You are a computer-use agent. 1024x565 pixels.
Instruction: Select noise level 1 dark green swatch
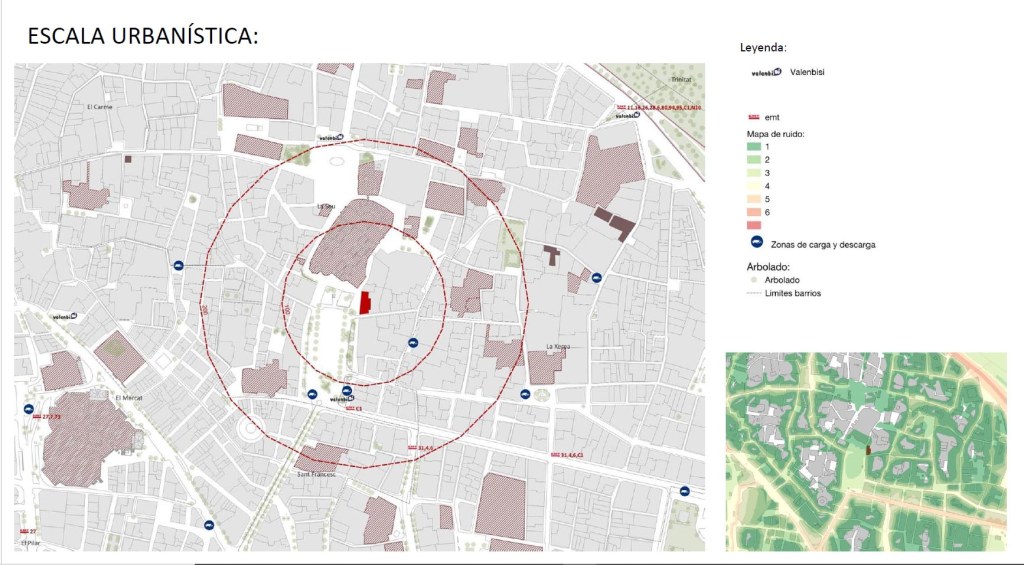pos(754,147)
